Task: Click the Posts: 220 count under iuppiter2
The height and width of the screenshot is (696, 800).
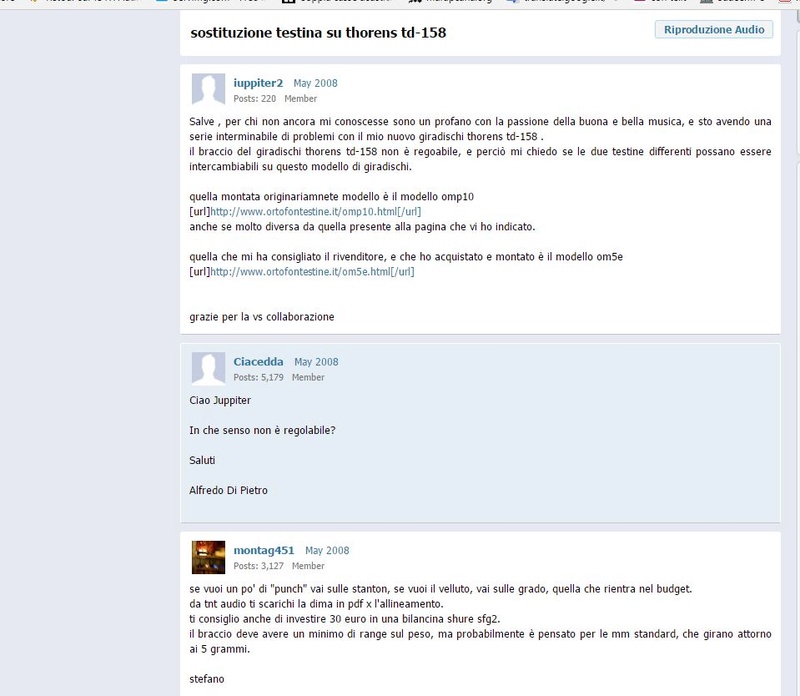Action: [x=255, y=98]
